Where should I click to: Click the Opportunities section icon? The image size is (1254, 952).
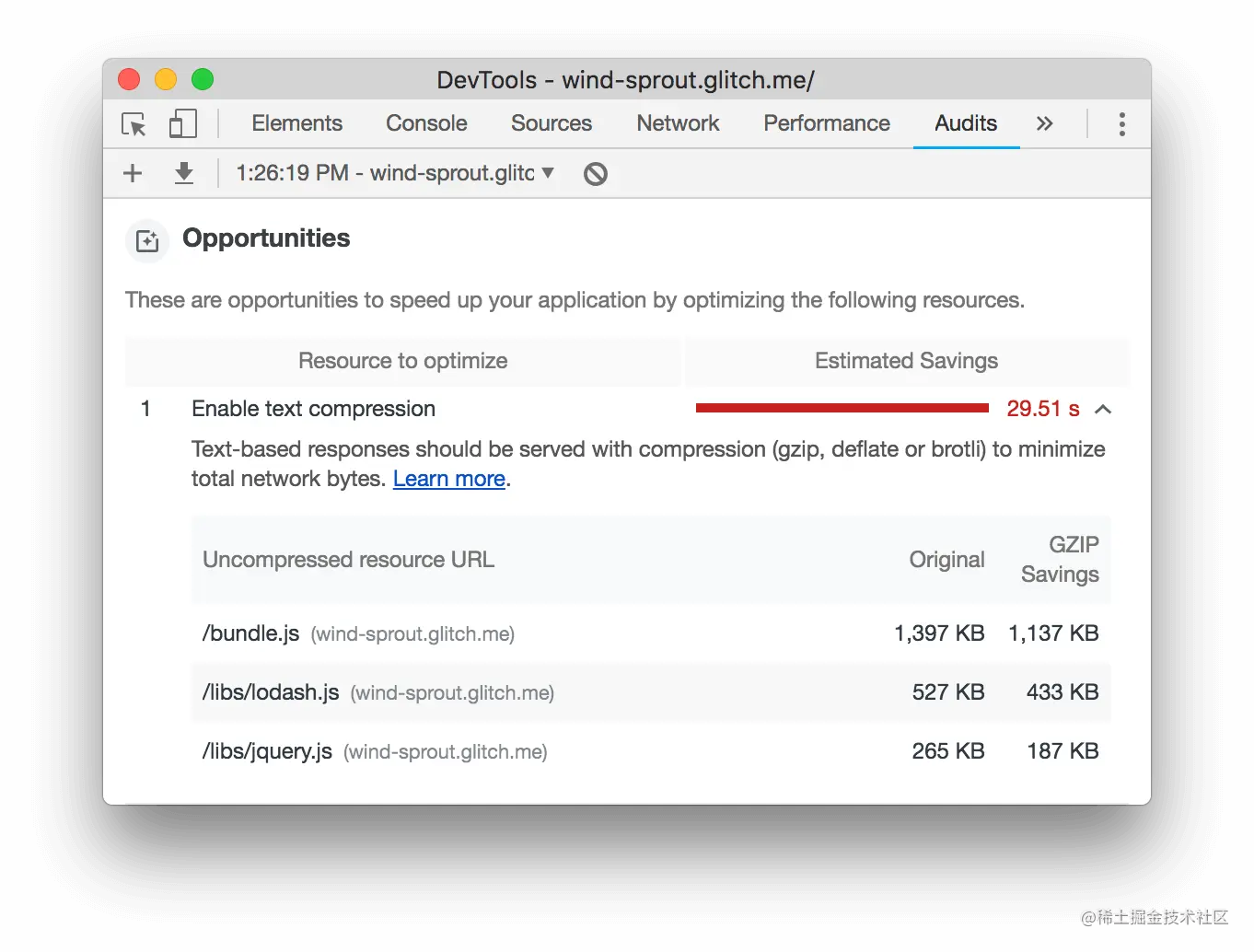(147, 241)
